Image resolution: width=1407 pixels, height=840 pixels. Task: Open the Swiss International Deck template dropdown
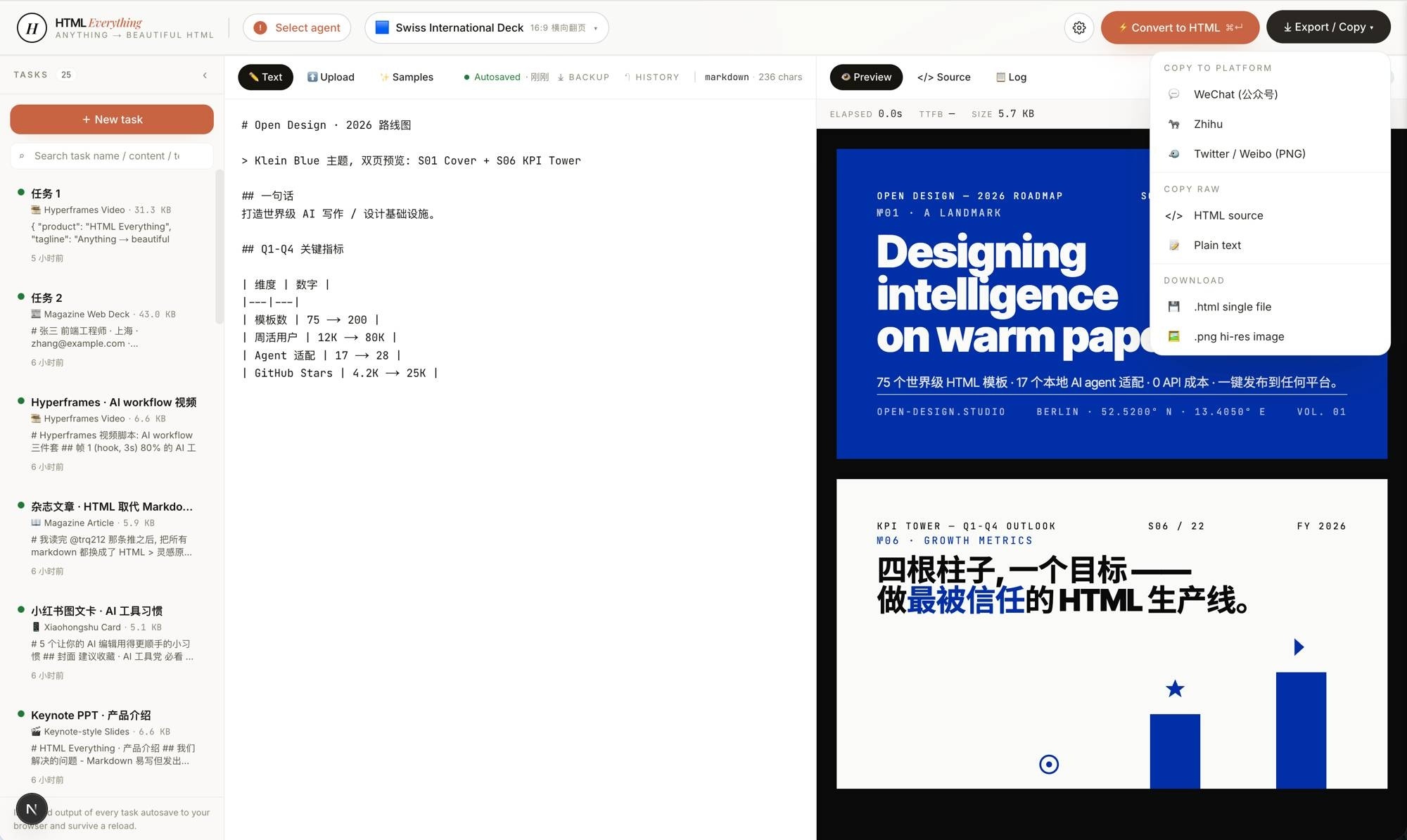click(x=487, y=27)
